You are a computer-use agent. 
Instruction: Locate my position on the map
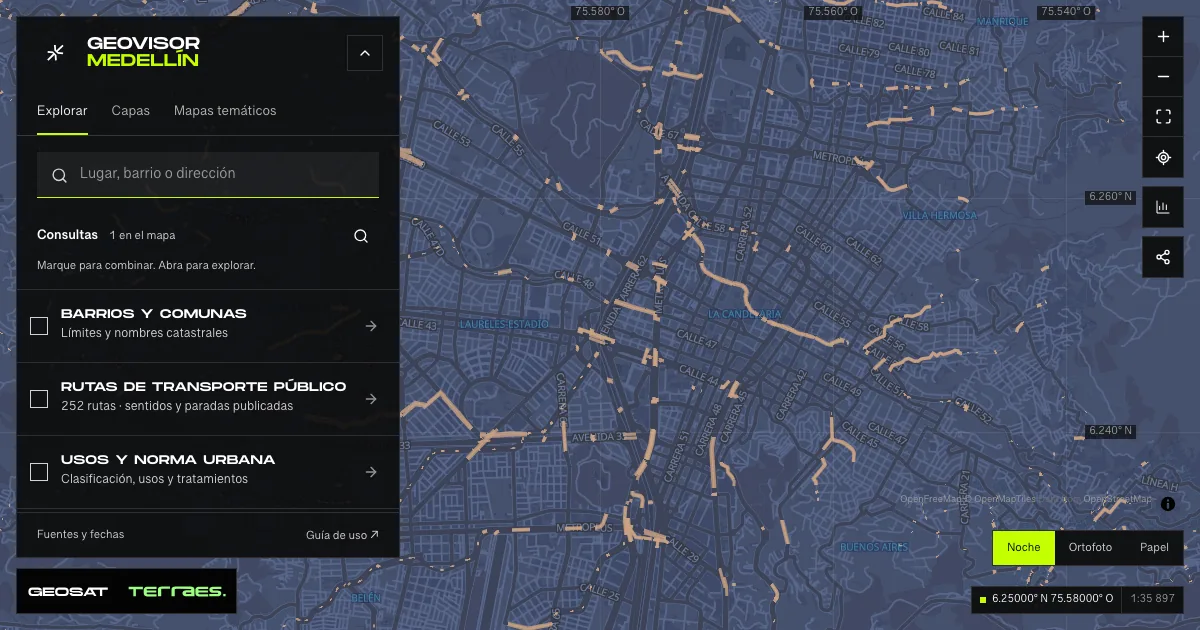pyautogui.click(x=1163, y=157)
